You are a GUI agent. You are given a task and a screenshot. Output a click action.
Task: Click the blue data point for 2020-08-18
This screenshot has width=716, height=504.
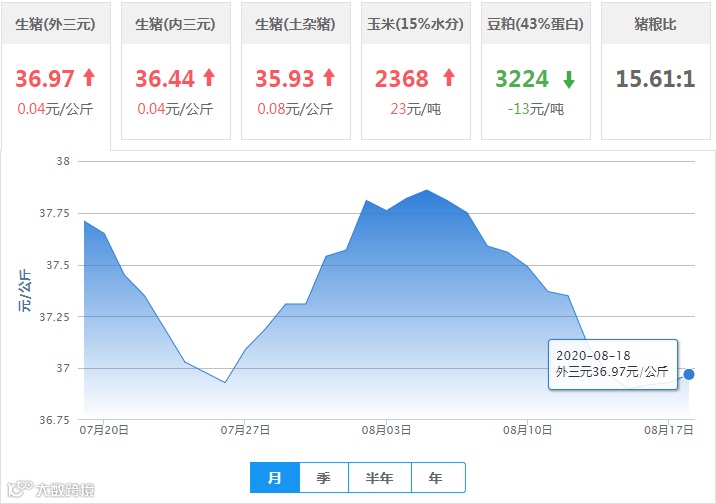pyautogui.click(x=689, y=374)
